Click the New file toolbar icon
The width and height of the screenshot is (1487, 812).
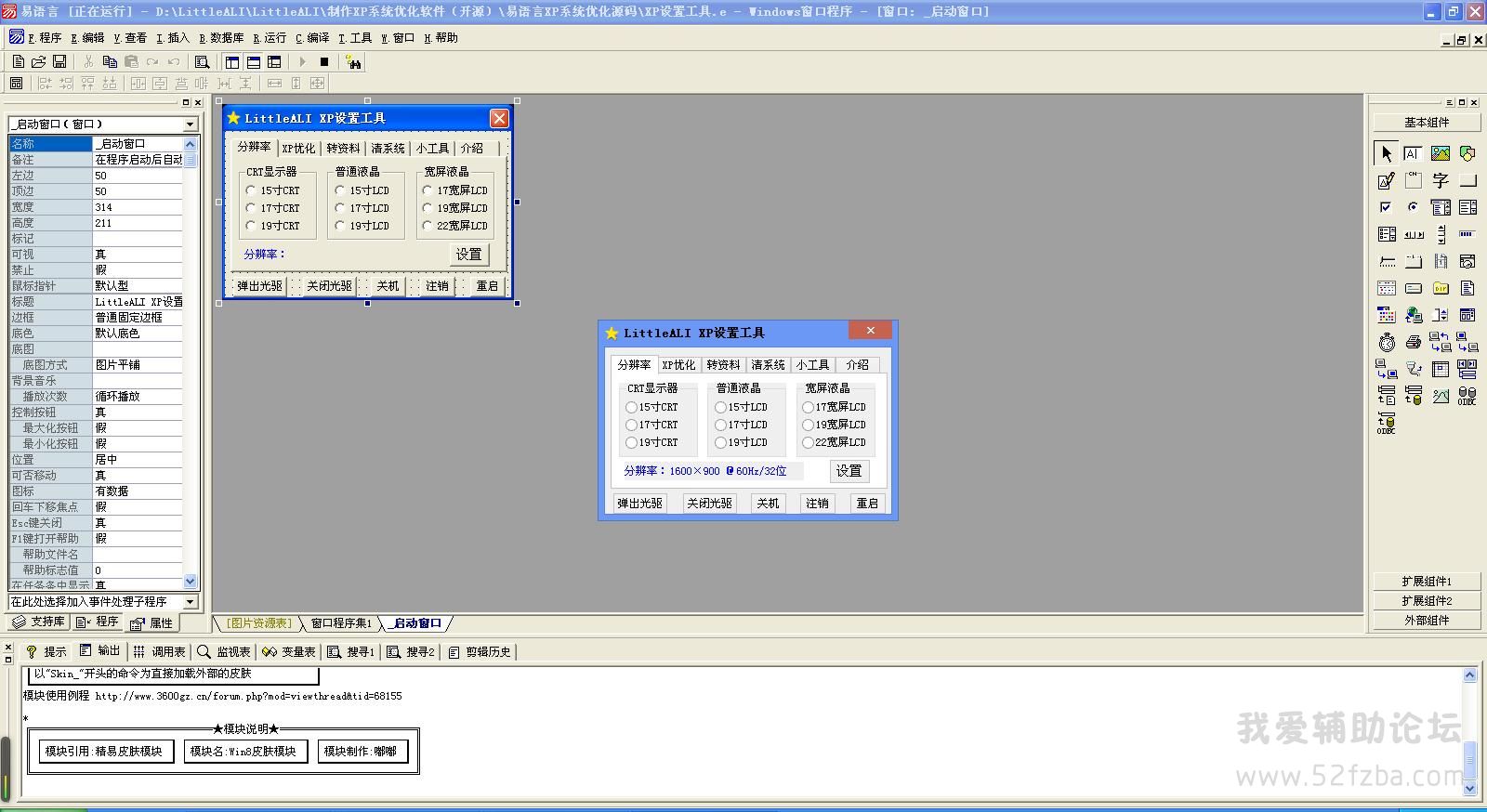pyautogui.click(x=19, y=62)
